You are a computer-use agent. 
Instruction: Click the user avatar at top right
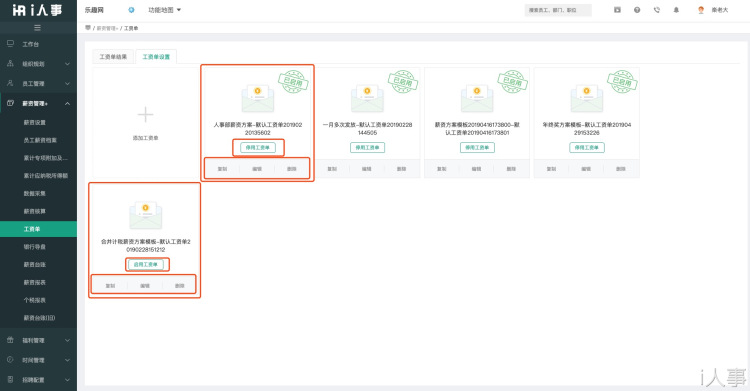point(701,10)
